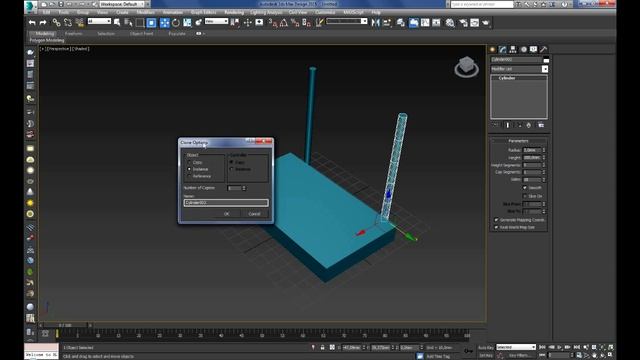The height and width of the screenshot is (360, 640).
Task: Click the Redo arrow in main toolbar
Action: click(x=43, y=22)
